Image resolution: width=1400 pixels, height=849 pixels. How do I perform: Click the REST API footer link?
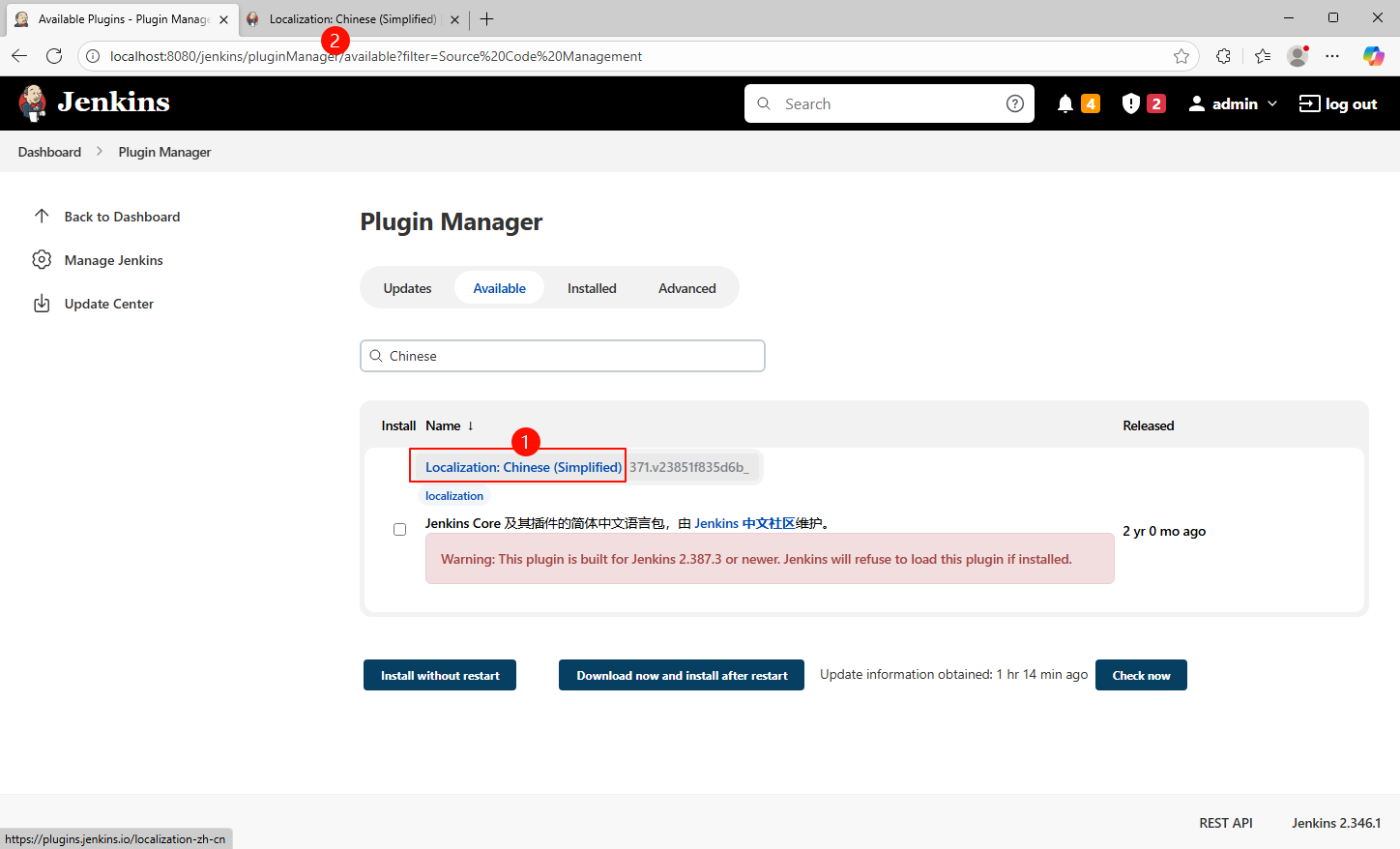coord(1225,823)
